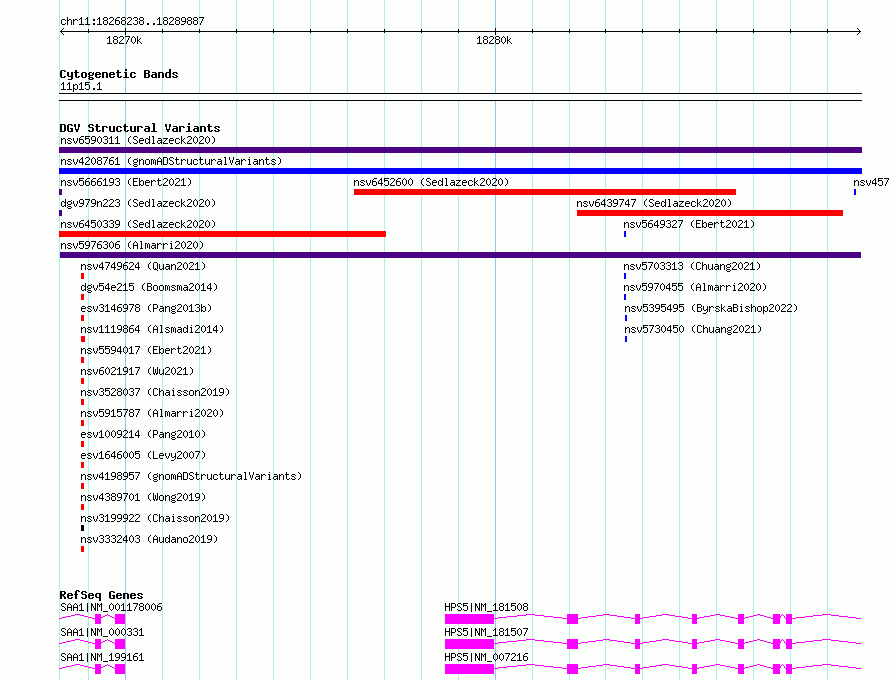Click the RefSeq Genes track title

click(101, 595)
